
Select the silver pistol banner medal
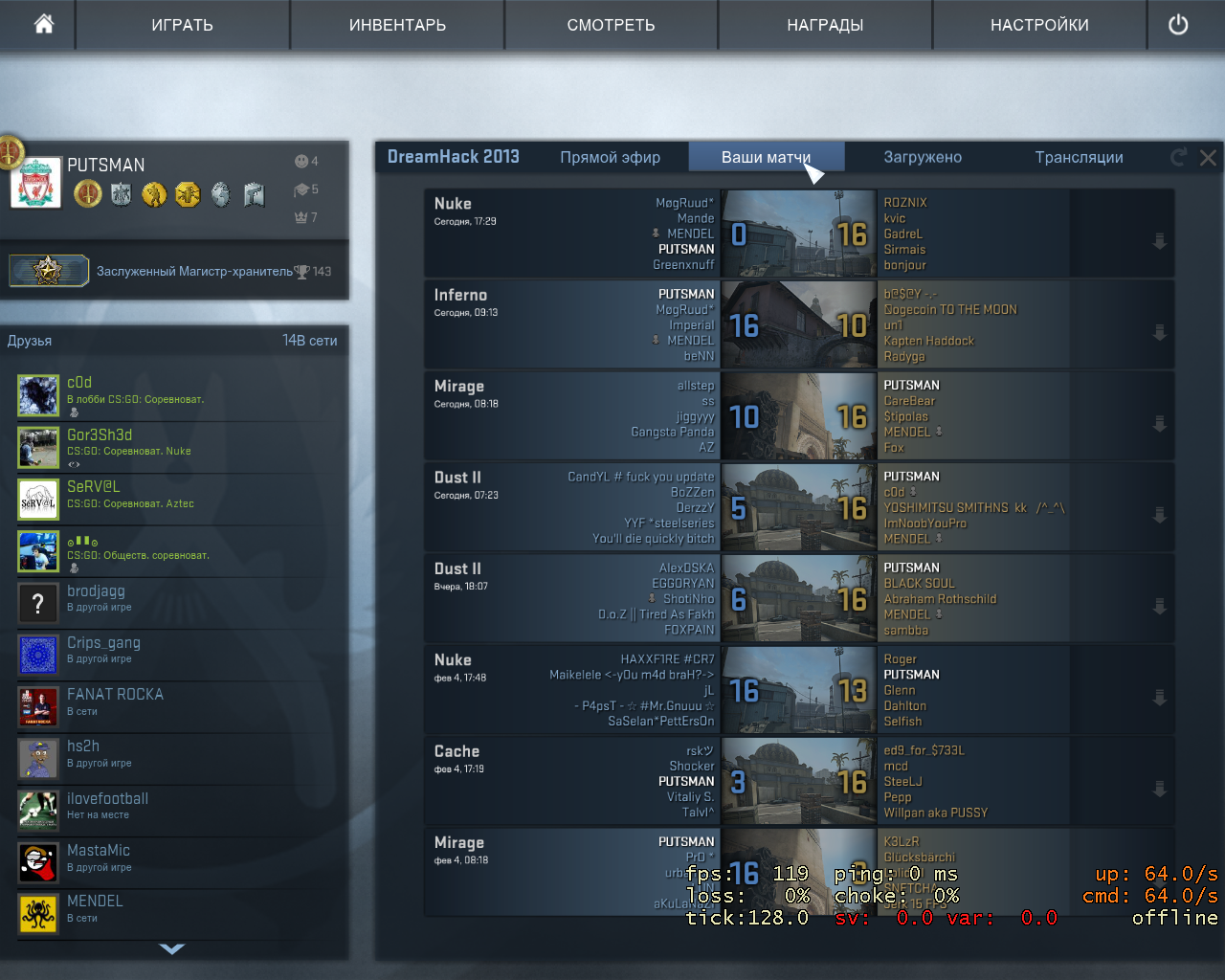point(254,194)
